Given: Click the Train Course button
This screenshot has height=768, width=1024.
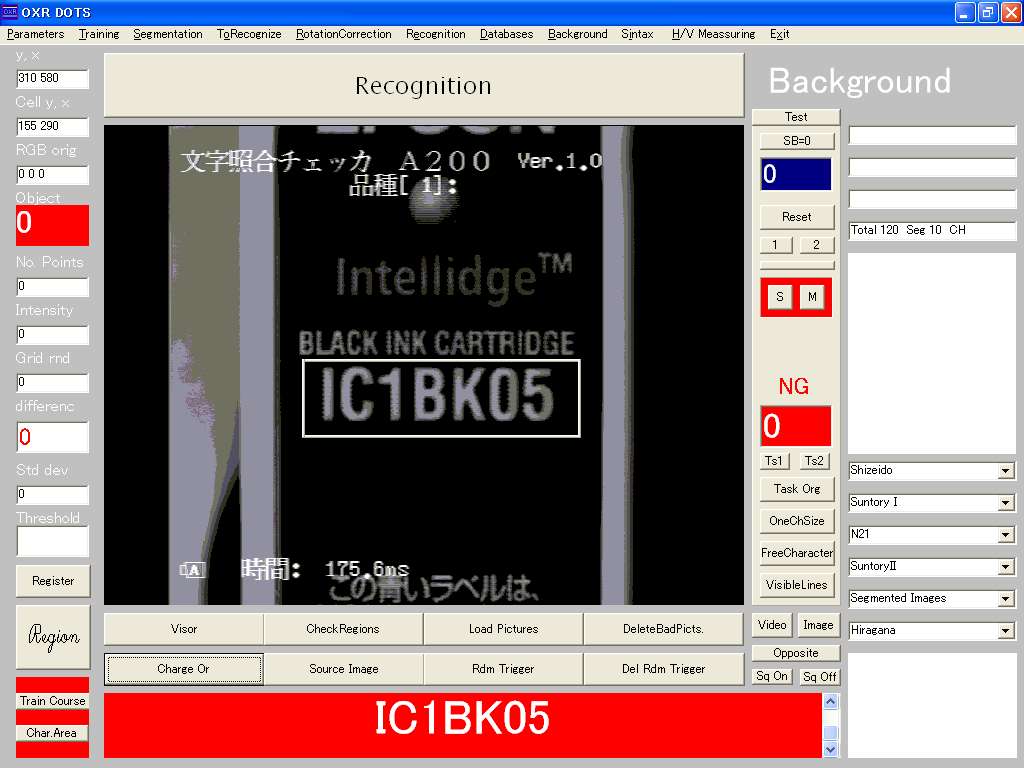Looking at the screenshot, I should click(53, 701).
